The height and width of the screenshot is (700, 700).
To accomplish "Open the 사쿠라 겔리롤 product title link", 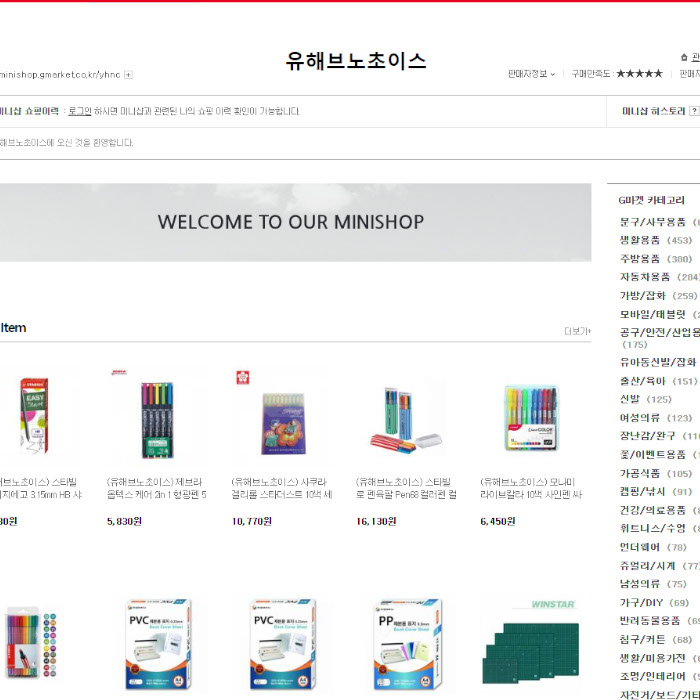I will click(281, 488).
